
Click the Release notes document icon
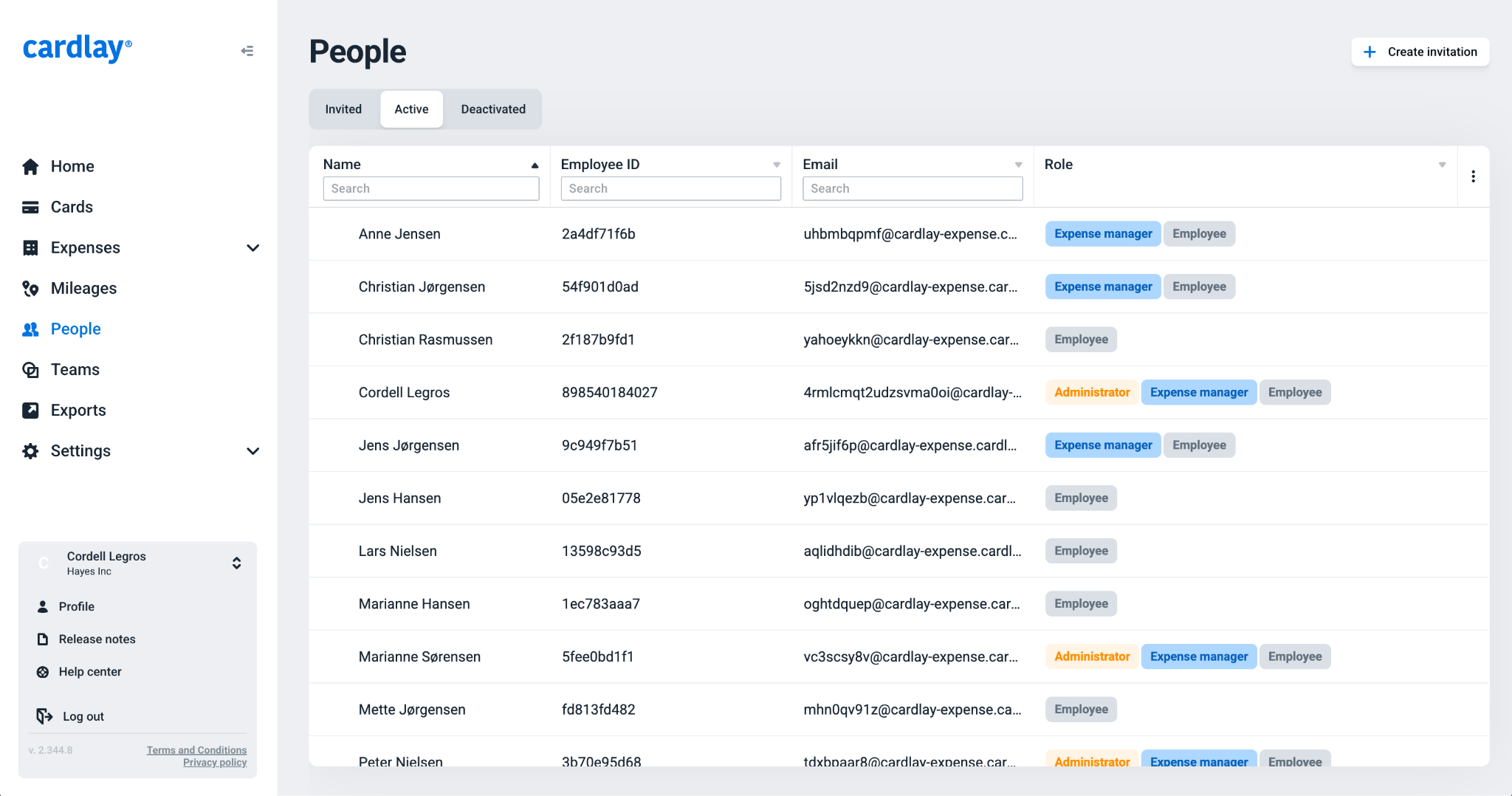pyautogui.click(x=43, y=639)
